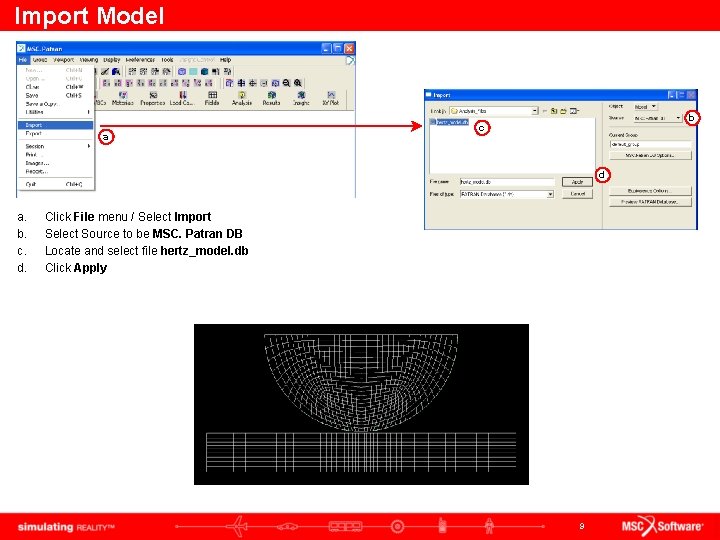The height and width of the screenshot is (540, 720).
Task: Open the Group menu
Action: (x=39, y=60)
